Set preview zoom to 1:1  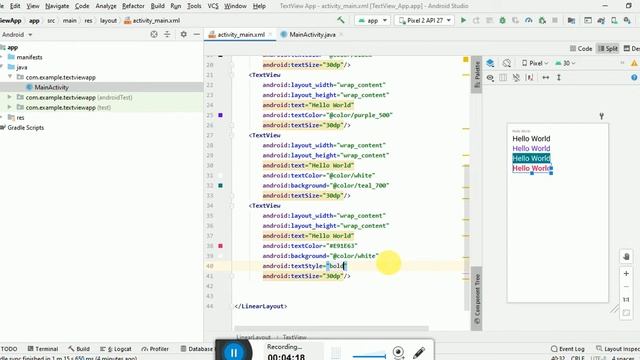tap(626, 300)
